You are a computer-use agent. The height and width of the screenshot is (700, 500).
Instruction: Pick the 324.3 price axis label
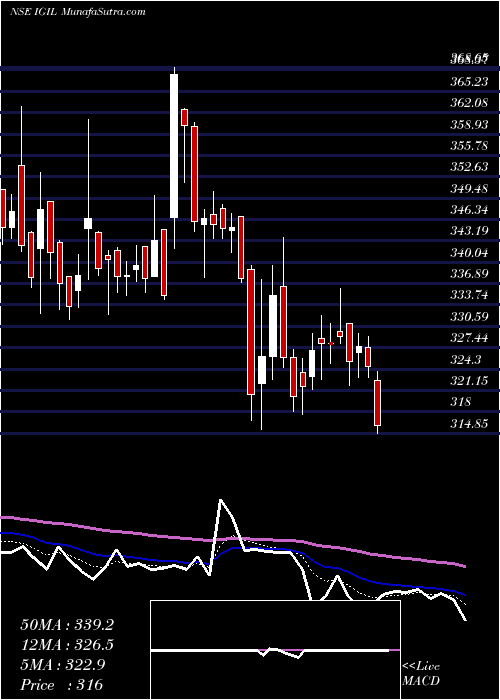[466, 359]
